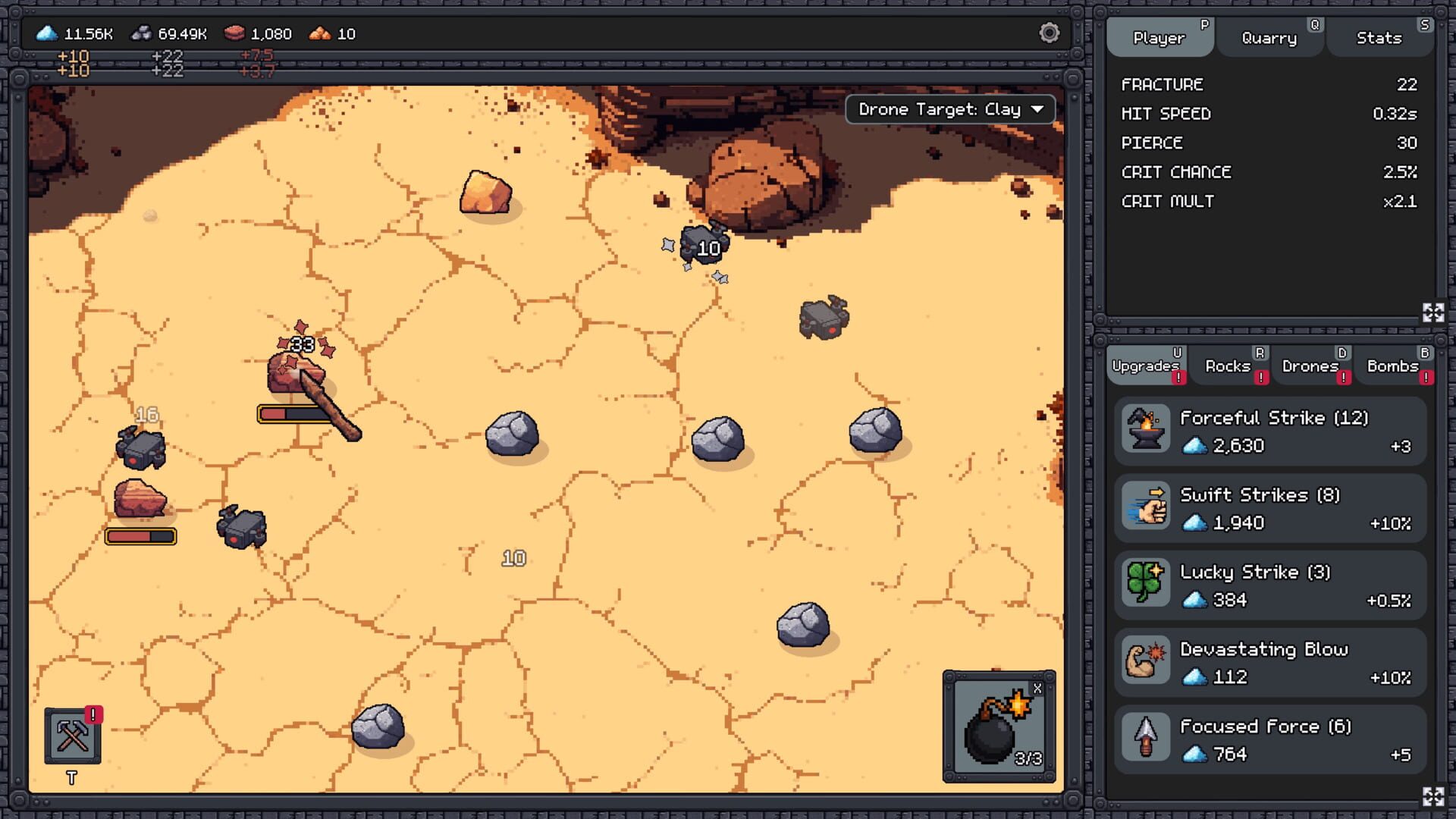Screen dimensions: 1456x819
Task: Open the Drones tab
Action: [1311, 366]
